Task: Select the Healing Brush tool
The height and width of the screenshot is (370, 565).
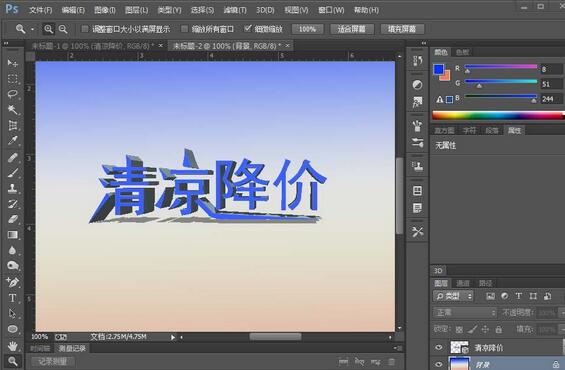Action: click(x=13, y=157)
